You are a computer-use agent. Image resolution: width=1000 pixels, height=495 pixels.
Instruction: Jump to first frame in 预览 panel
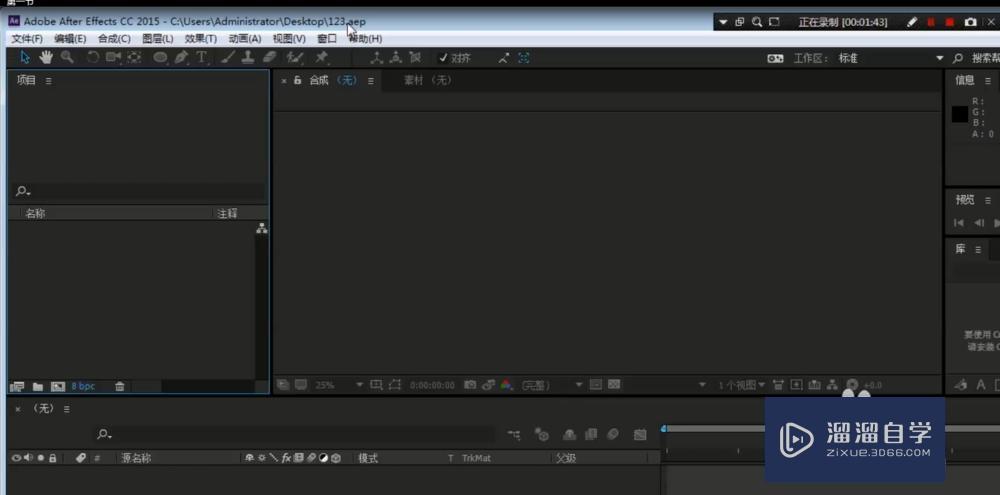click(x=959, y=223)
